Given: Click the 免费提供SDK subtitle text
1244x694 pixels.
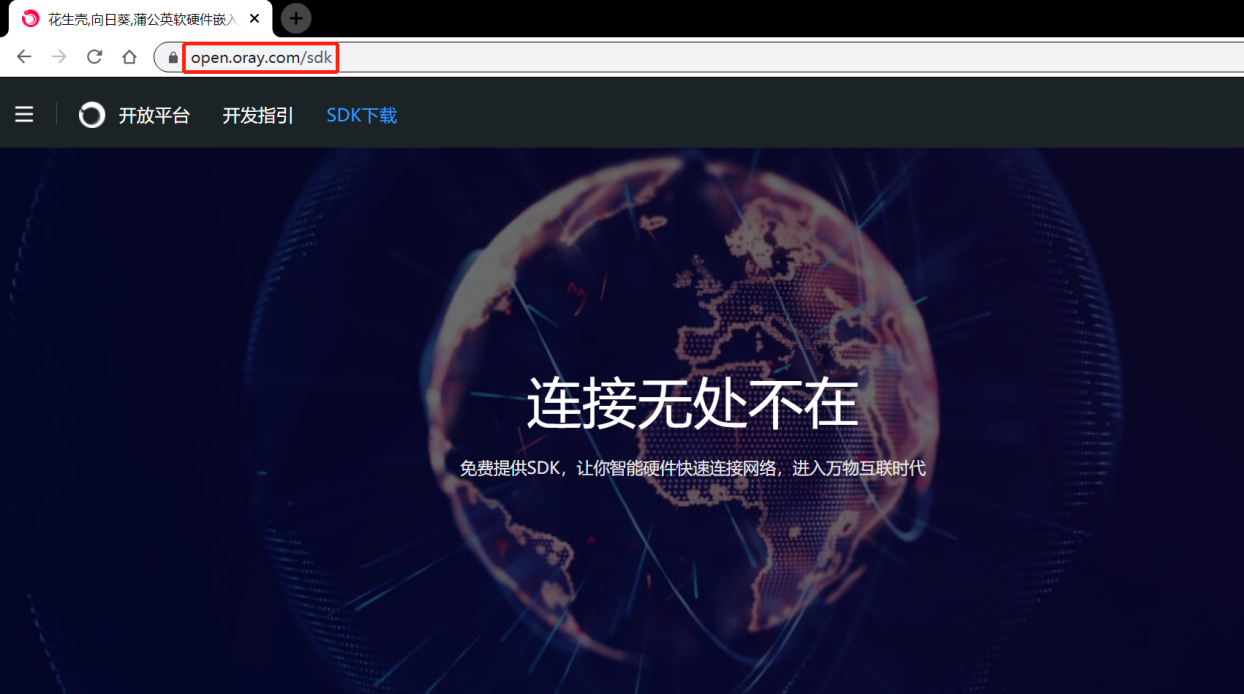Looking at the screenshot, I should coord(692,468).
